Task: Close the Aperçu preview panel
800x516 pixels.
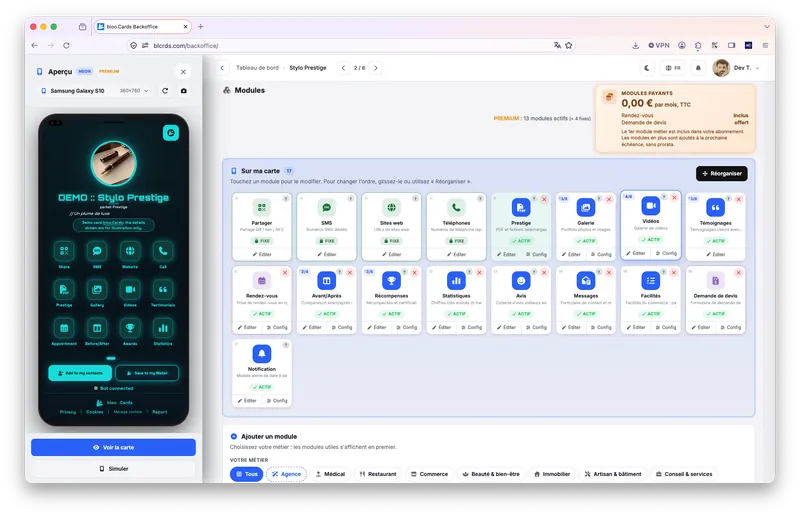Action: (183, 72)
